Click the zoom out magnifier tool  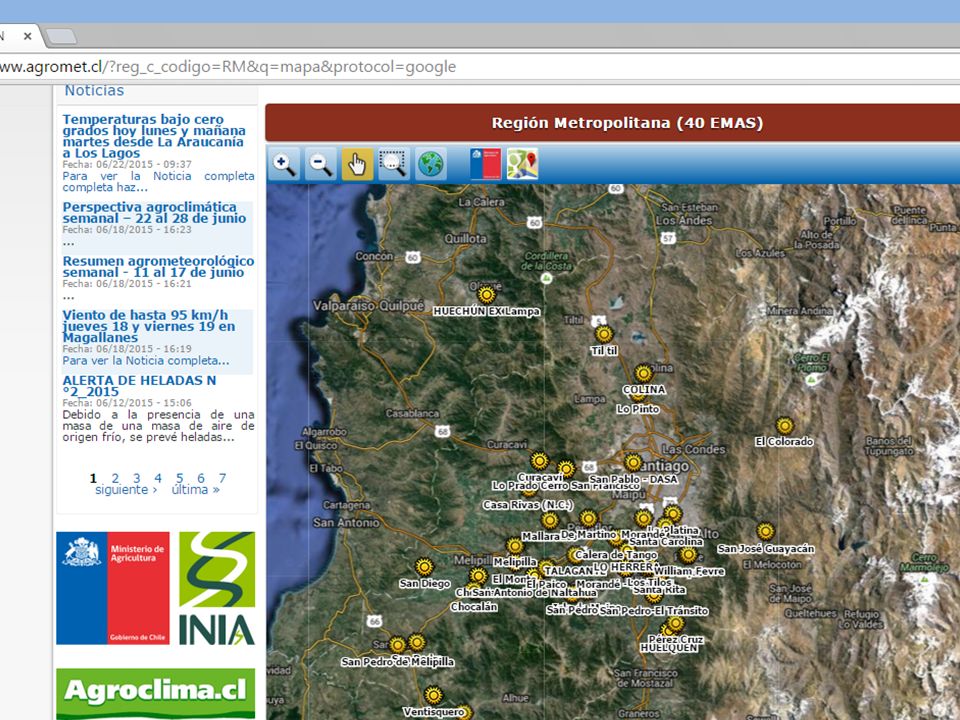[x=320, y=164]
